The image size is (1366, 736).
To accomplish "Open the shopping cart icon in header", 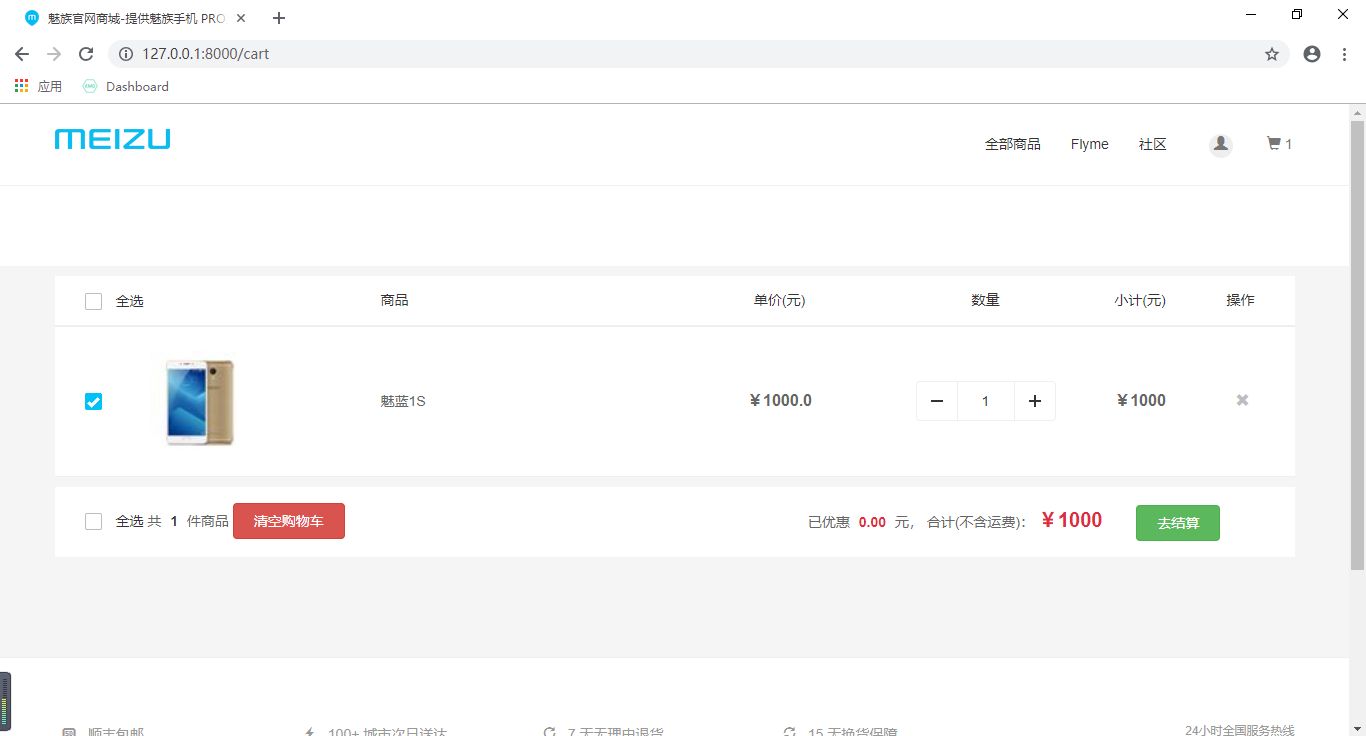I will 1274,144.
